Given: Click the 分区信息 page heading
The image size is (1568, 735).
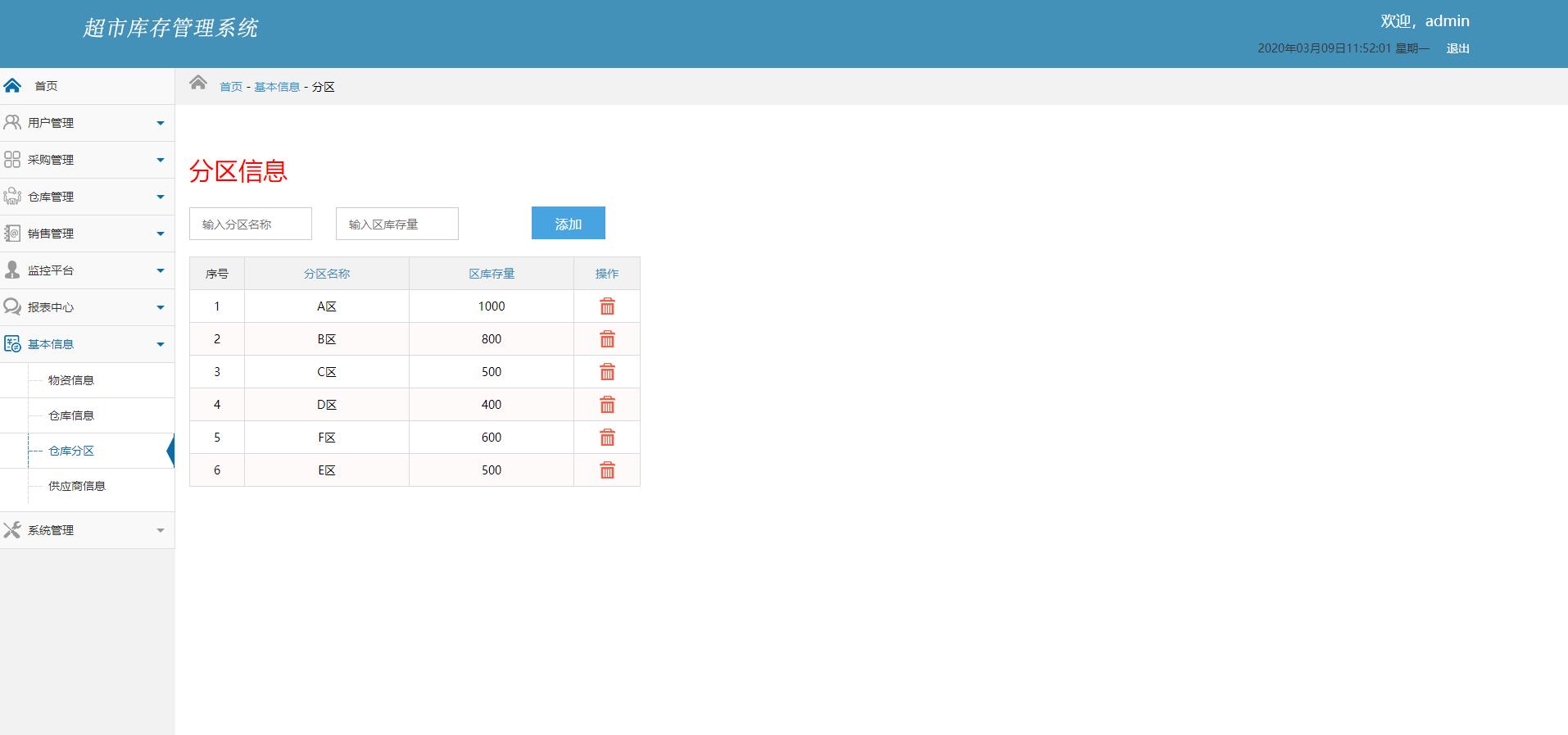Looking at the screenshot, I should click(x=238, y=170).
